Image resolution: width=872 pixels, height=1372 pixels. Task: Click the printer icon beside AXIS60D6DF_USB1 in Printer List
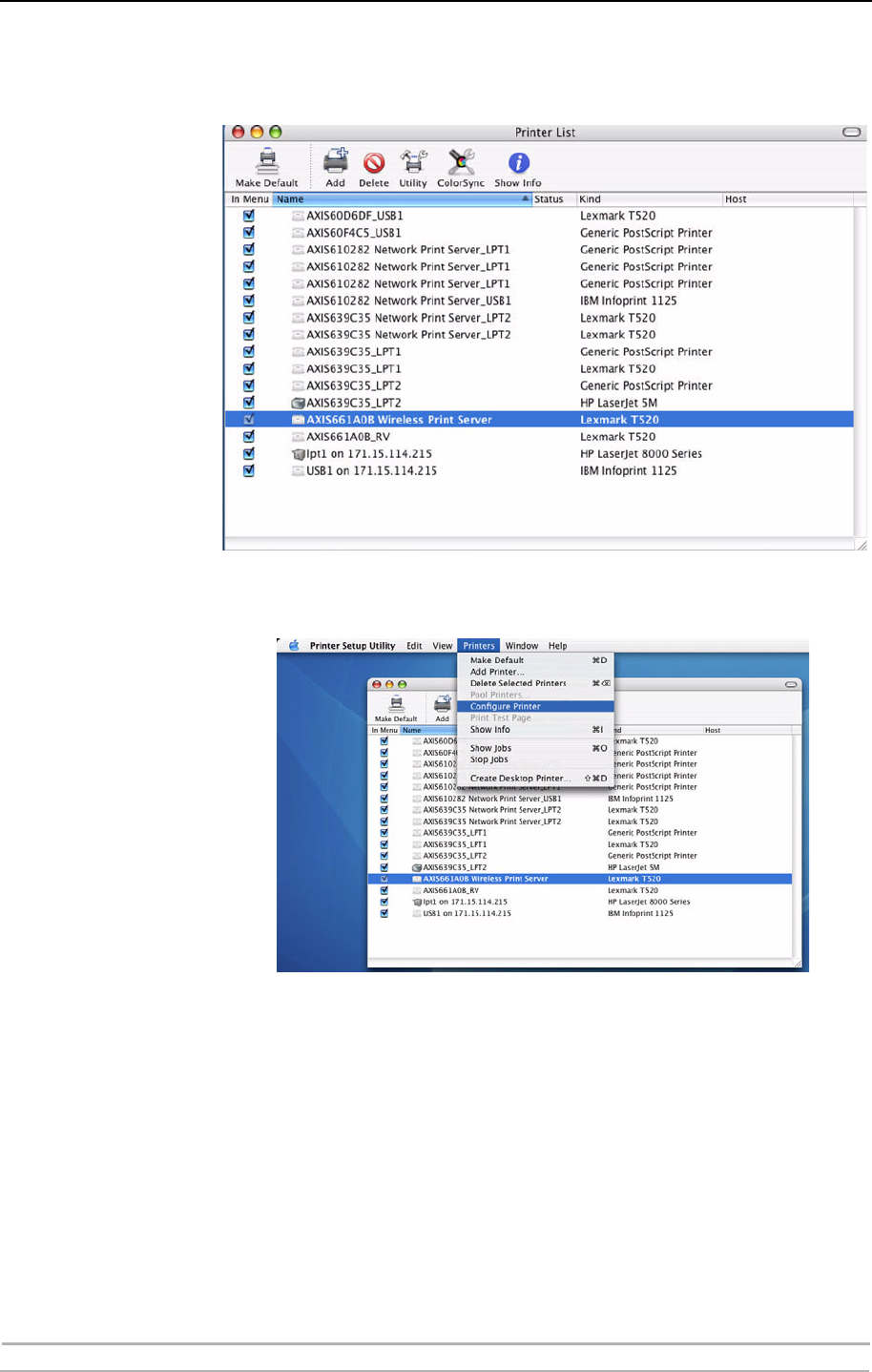tap(298, 216)
